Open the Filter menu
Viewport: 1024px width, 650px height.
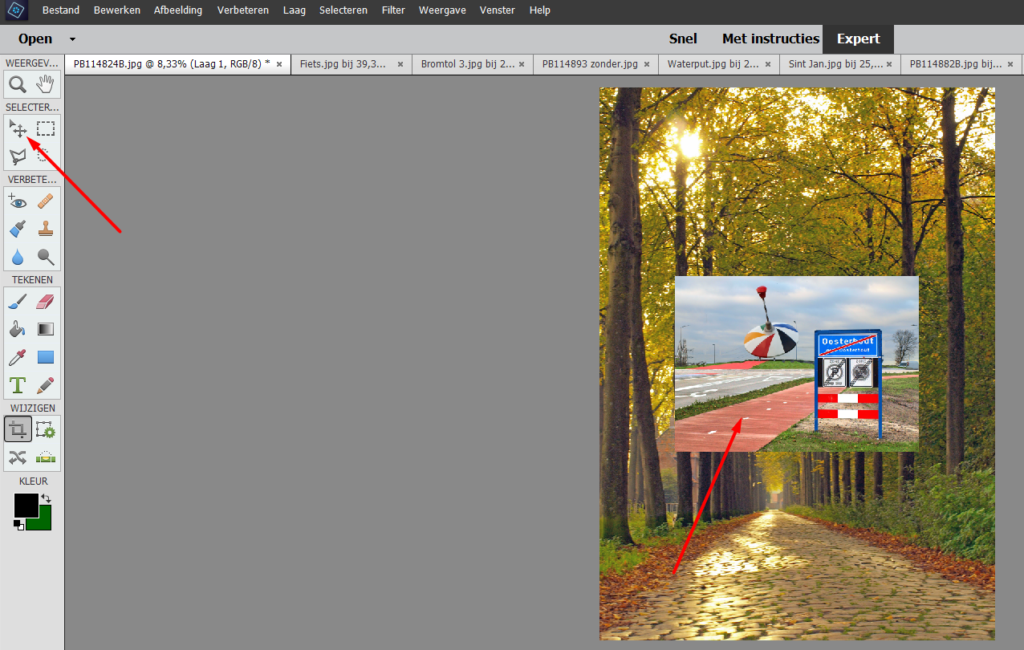(x=393, y=10)
